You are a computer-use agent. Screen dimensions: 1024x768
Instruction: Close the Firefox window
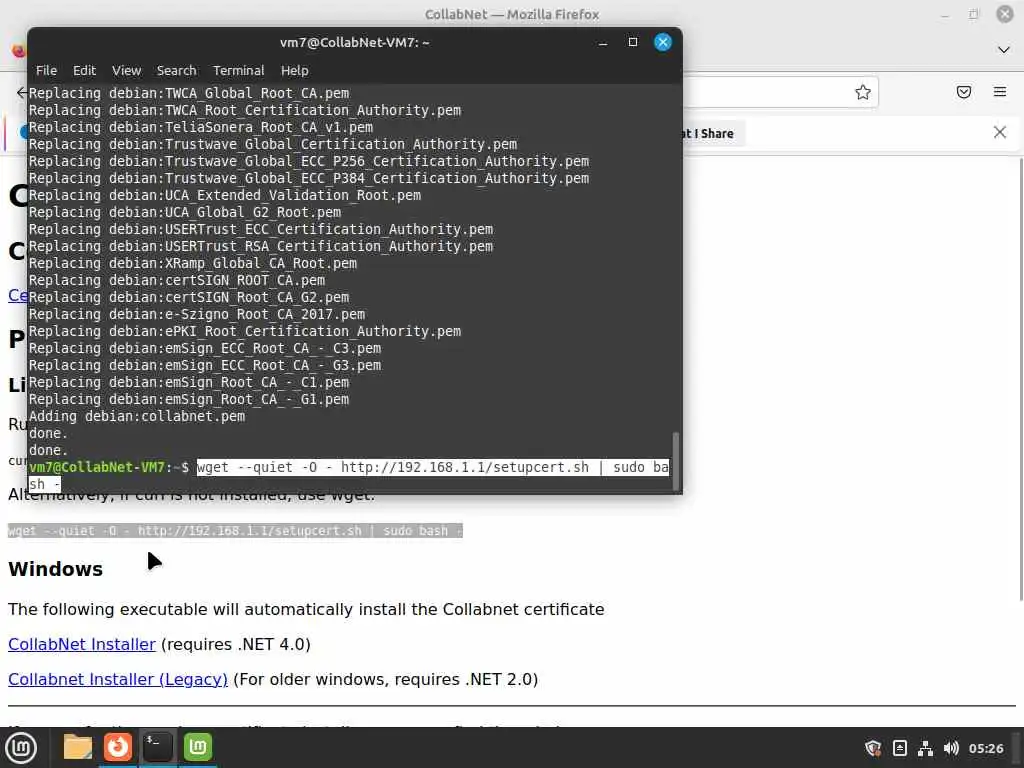1004,14
